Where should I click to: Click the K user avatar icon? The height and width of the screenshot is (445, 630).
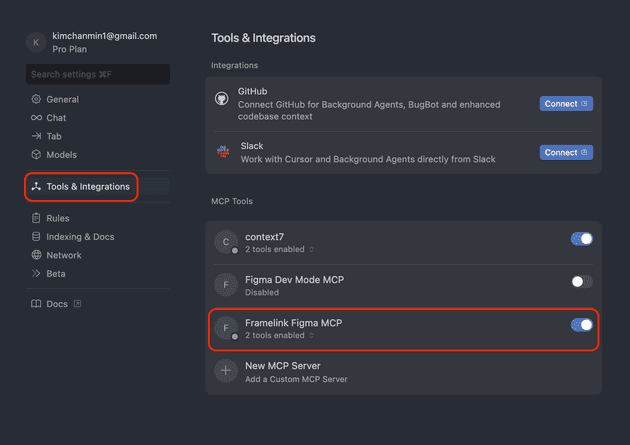(36, 42)
